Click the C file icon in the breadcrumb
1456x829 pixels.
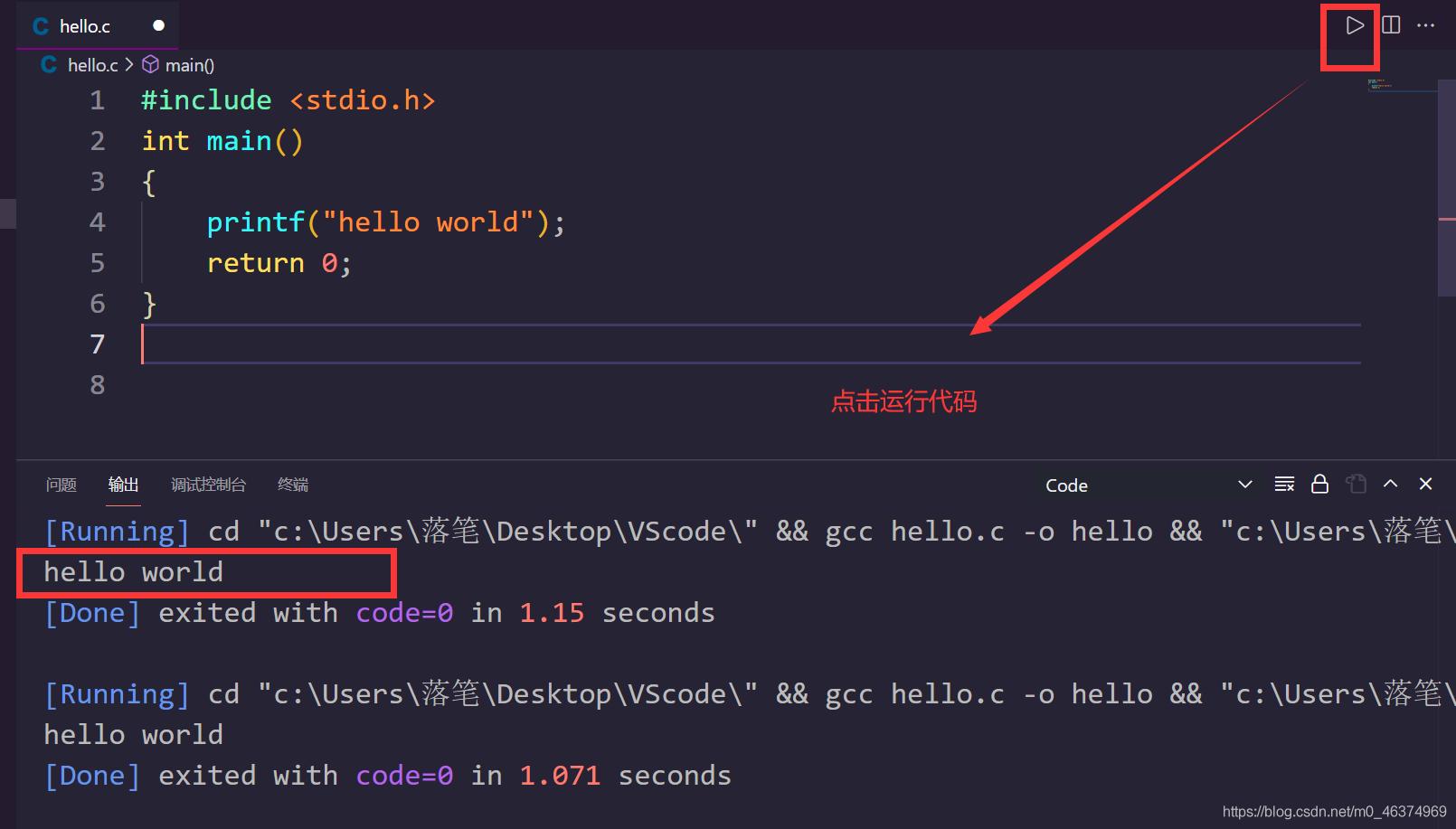coord(49,64)
